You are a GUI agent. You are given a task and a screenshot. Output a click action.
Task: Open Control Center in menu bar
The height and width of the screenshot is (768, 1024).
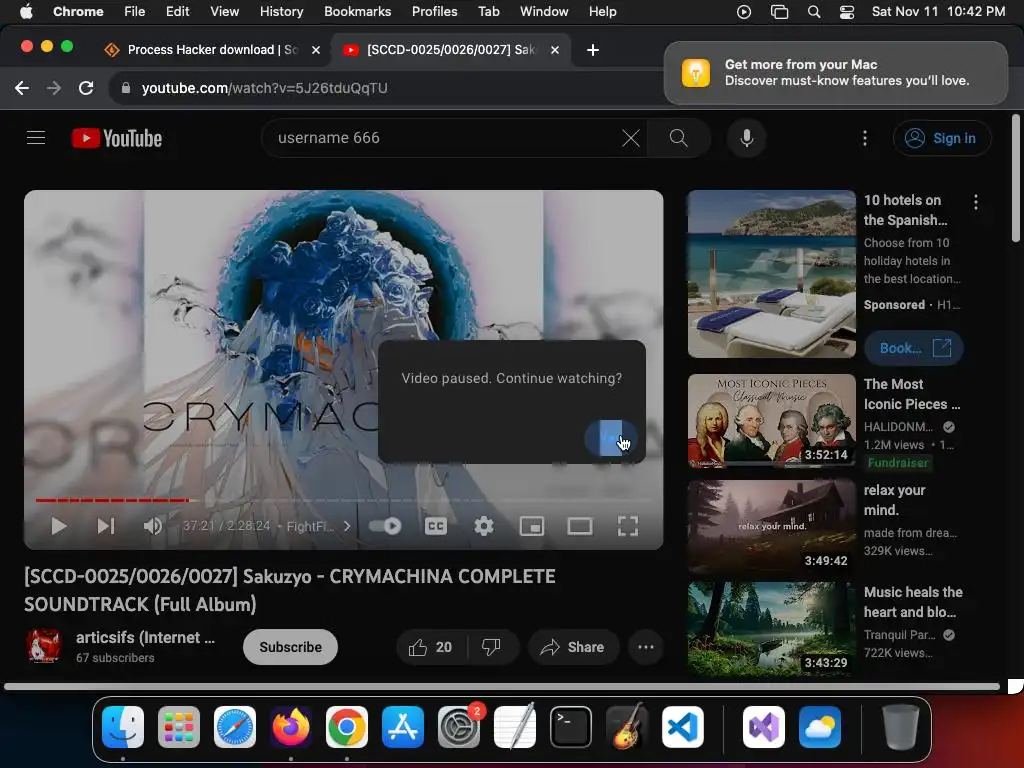coord(847,11)
